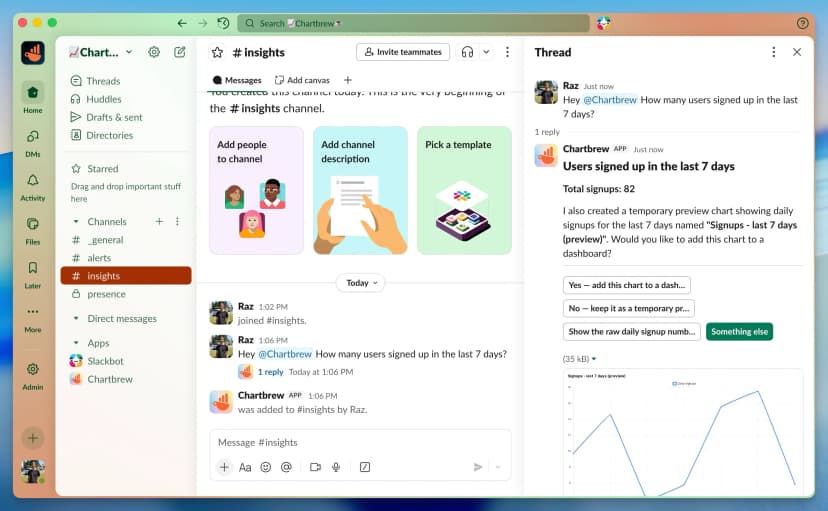Compose a new message with pencil icon
Screen dimensions: 828x511
[180, 52]
